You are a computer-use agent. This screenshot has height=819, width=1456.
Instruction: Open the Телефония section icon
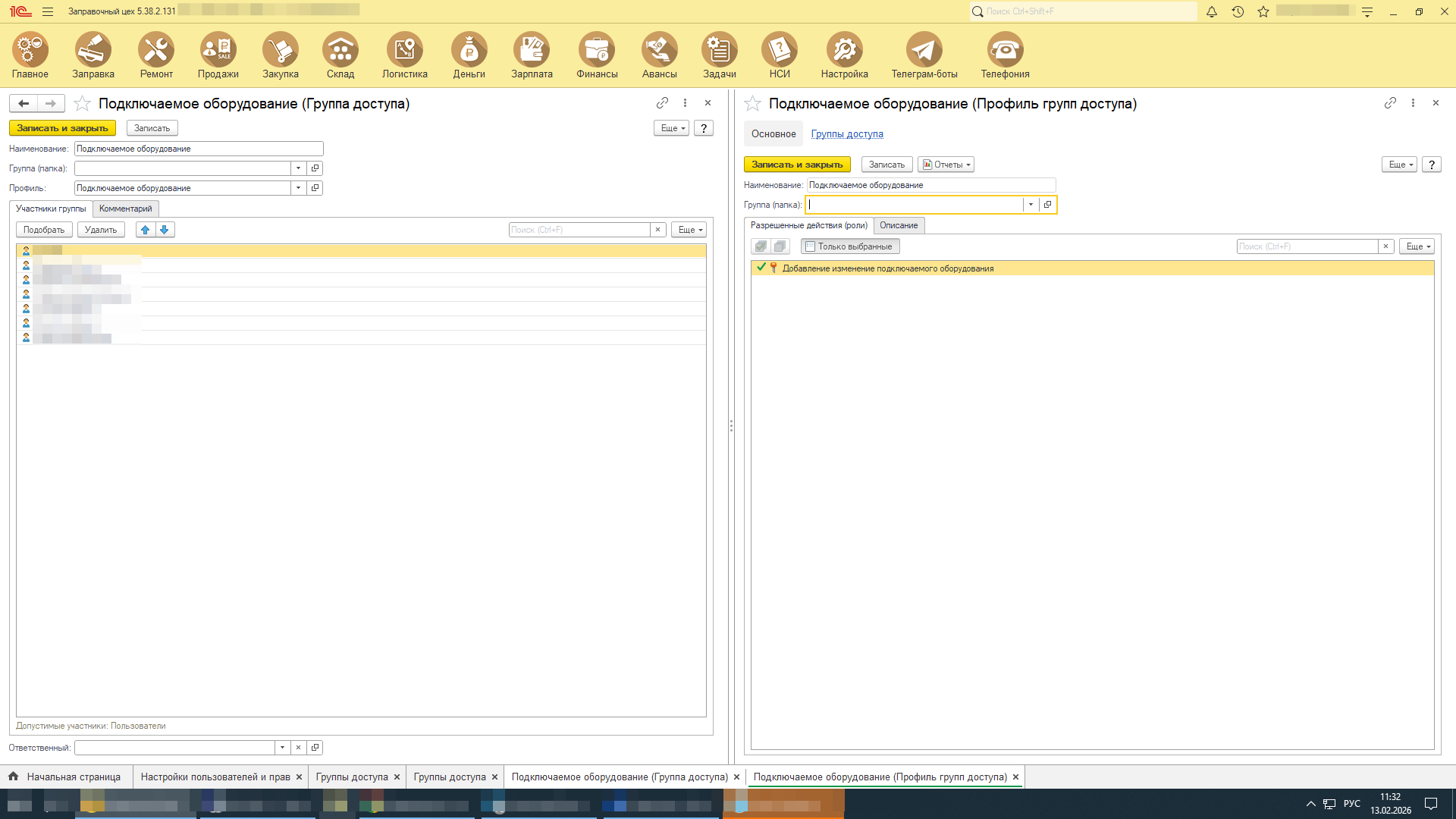point(1005,50)
